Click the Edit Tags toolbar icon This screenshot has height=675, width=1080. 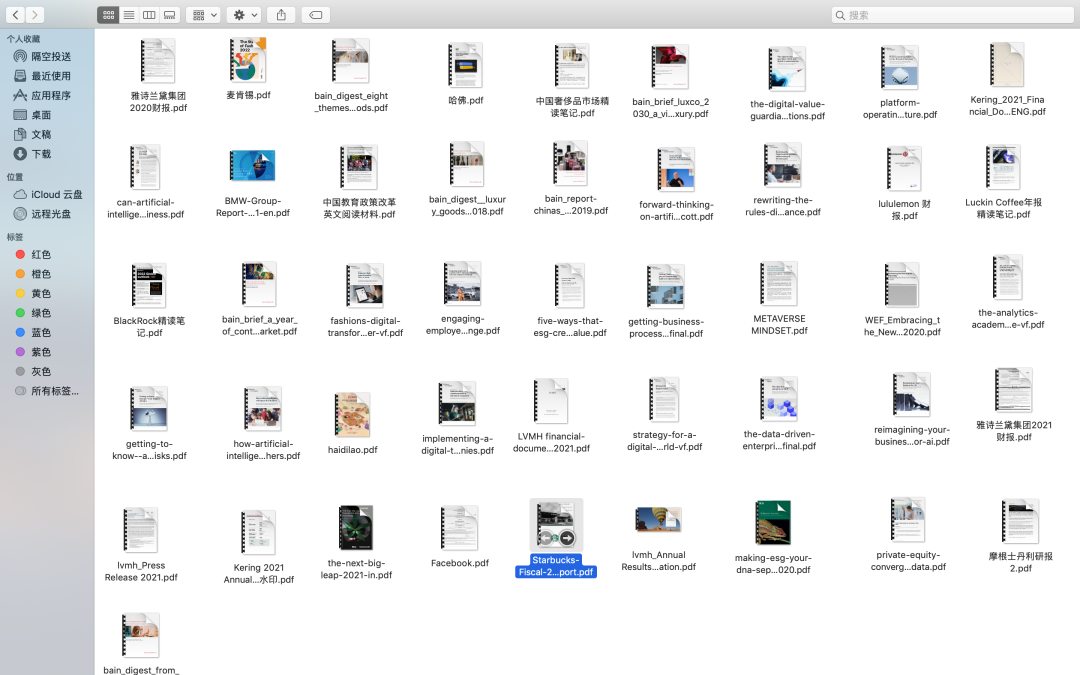click(x=315, y=15)
